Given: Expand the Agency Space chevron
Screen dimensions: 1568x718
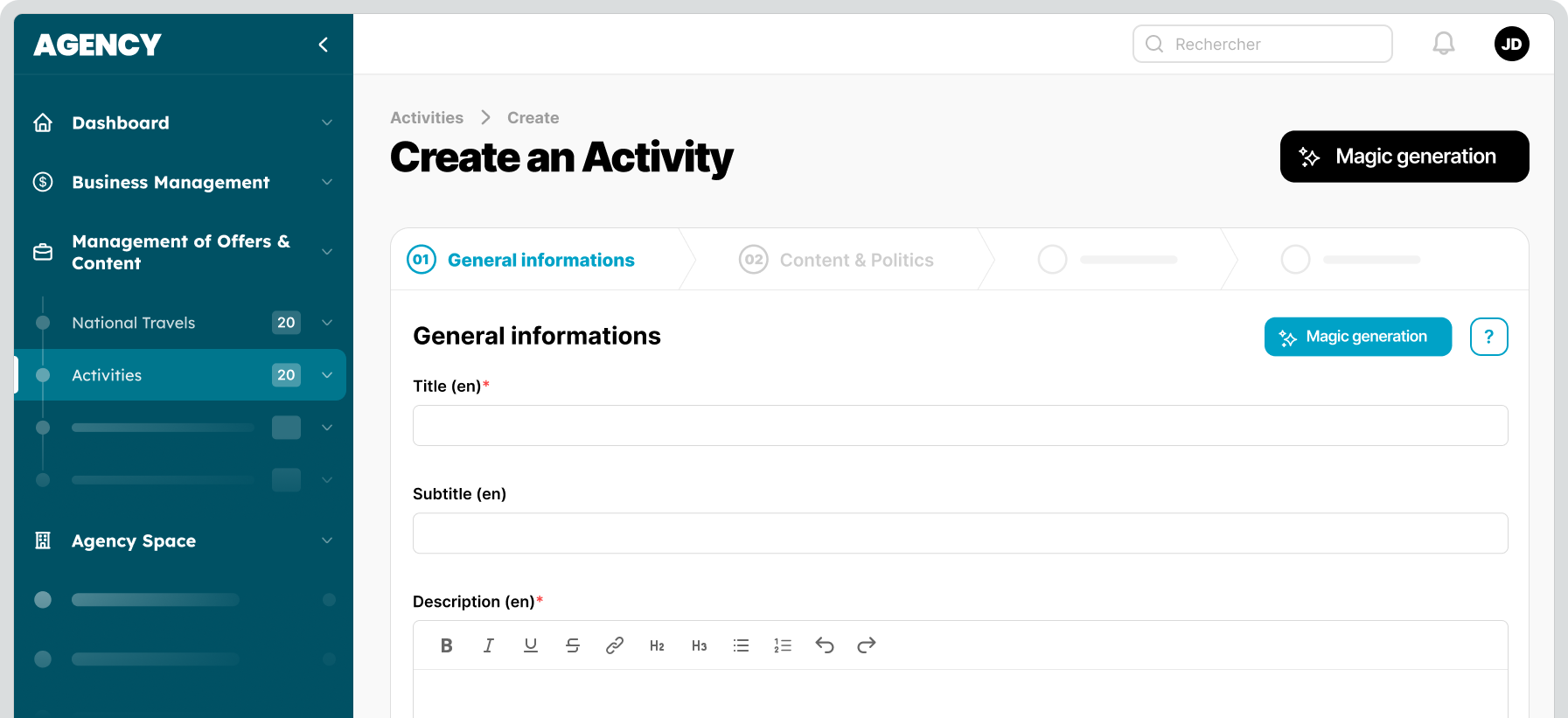Looking at the screenshot, I should (x=327, y=540).
